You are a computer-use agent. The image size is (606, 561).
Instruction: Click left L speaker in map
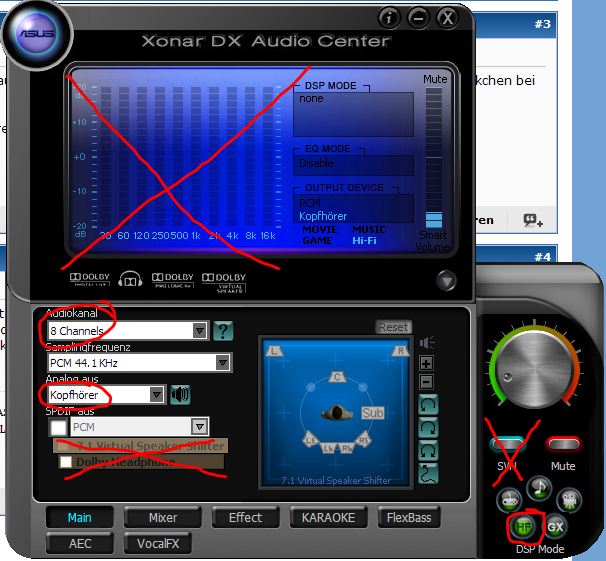click(x=275, y=350)
